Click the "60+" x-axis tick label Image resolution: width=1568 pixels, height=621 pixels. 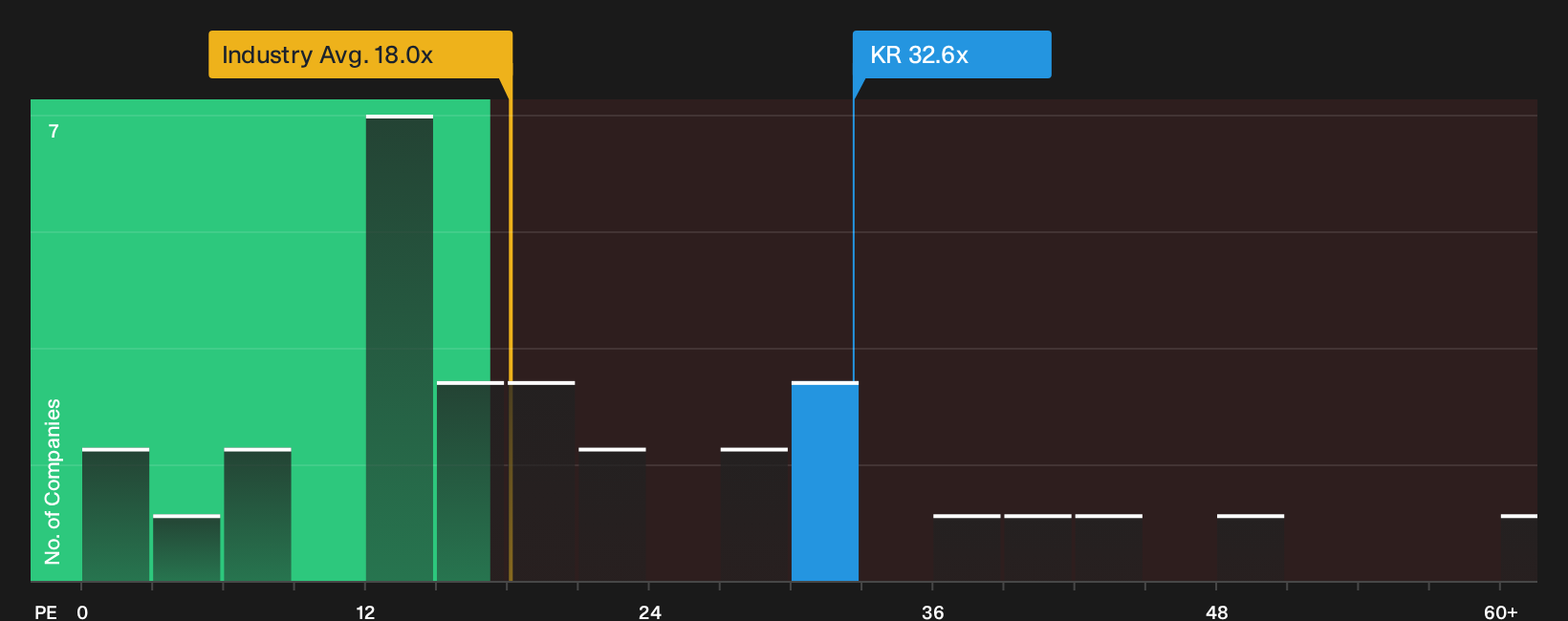[1500, 612]
